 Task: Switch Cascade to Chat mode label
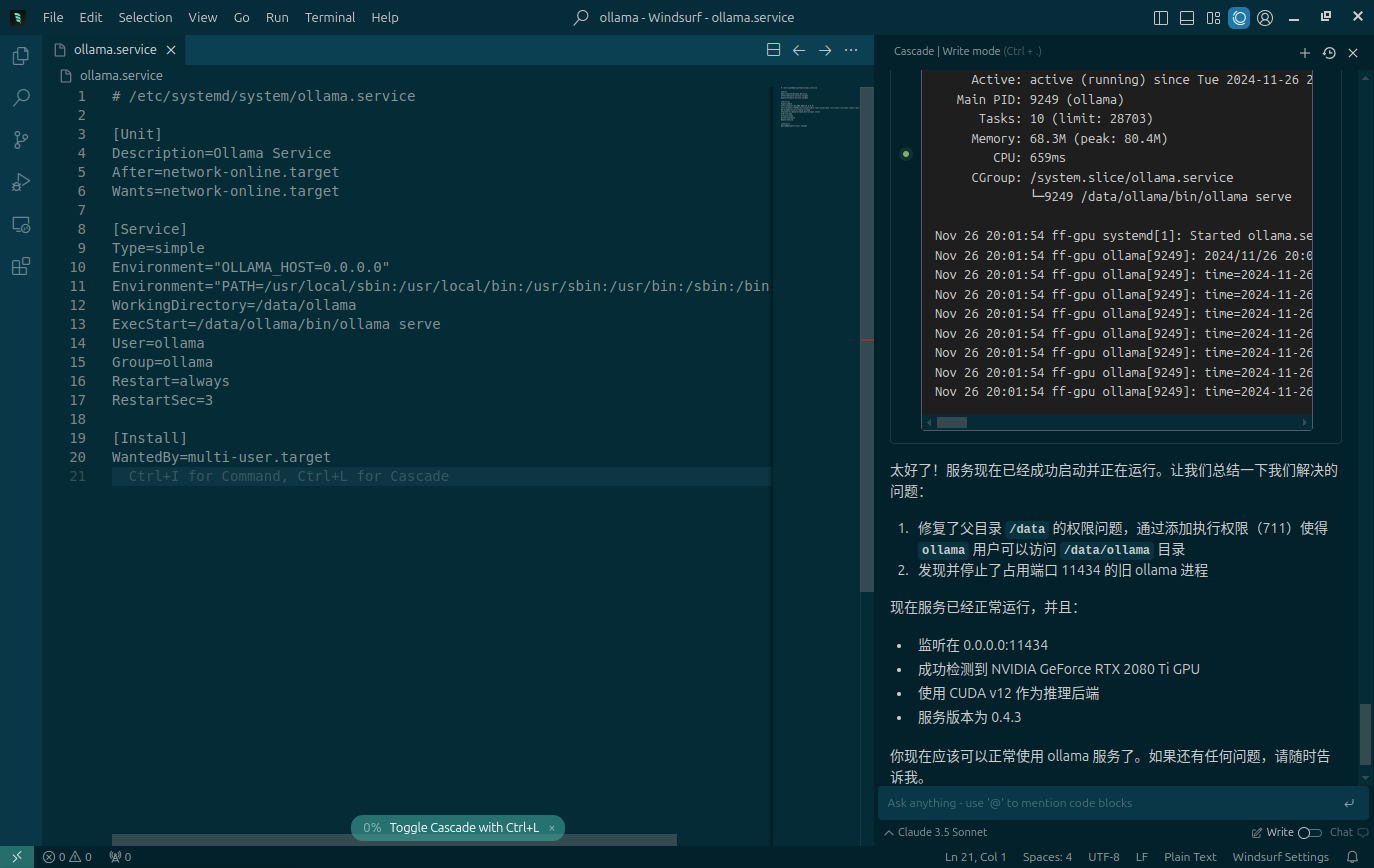click(1341, 832)
